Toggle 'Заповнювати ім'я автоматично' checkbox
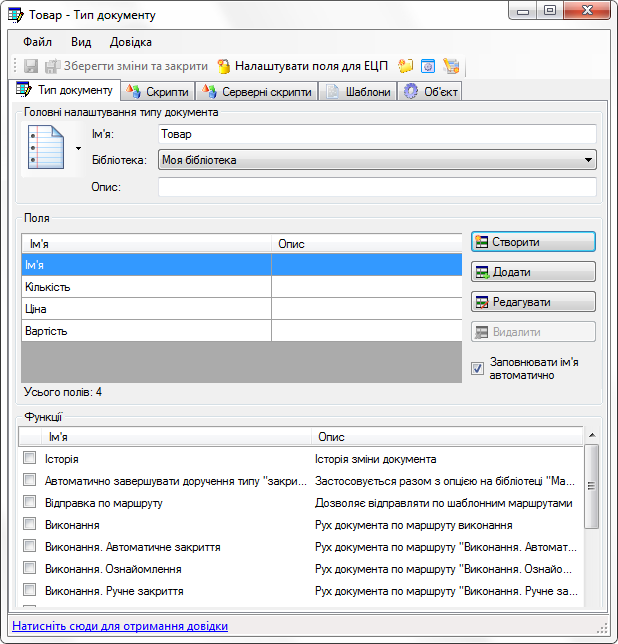 (x=477, y=369)
